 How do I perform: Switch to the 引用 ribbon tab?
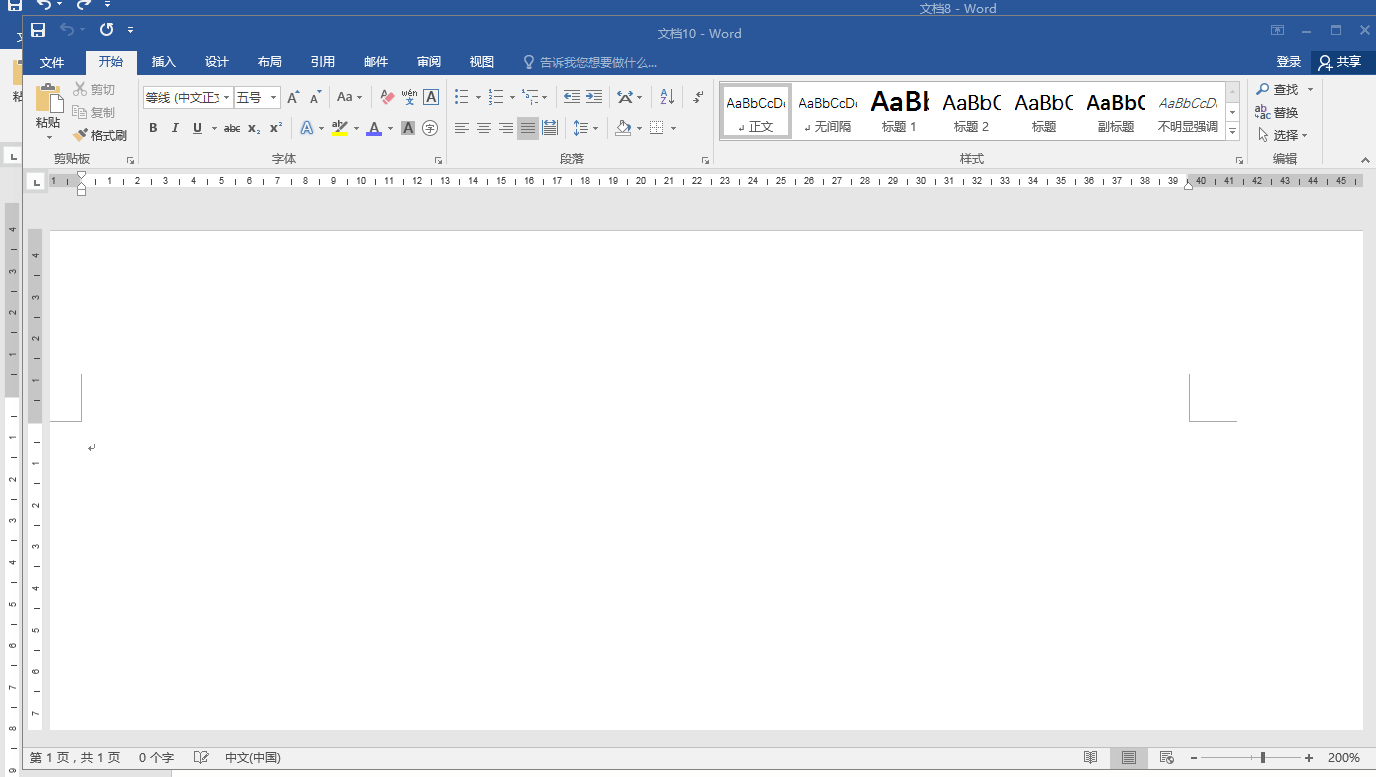323,62
